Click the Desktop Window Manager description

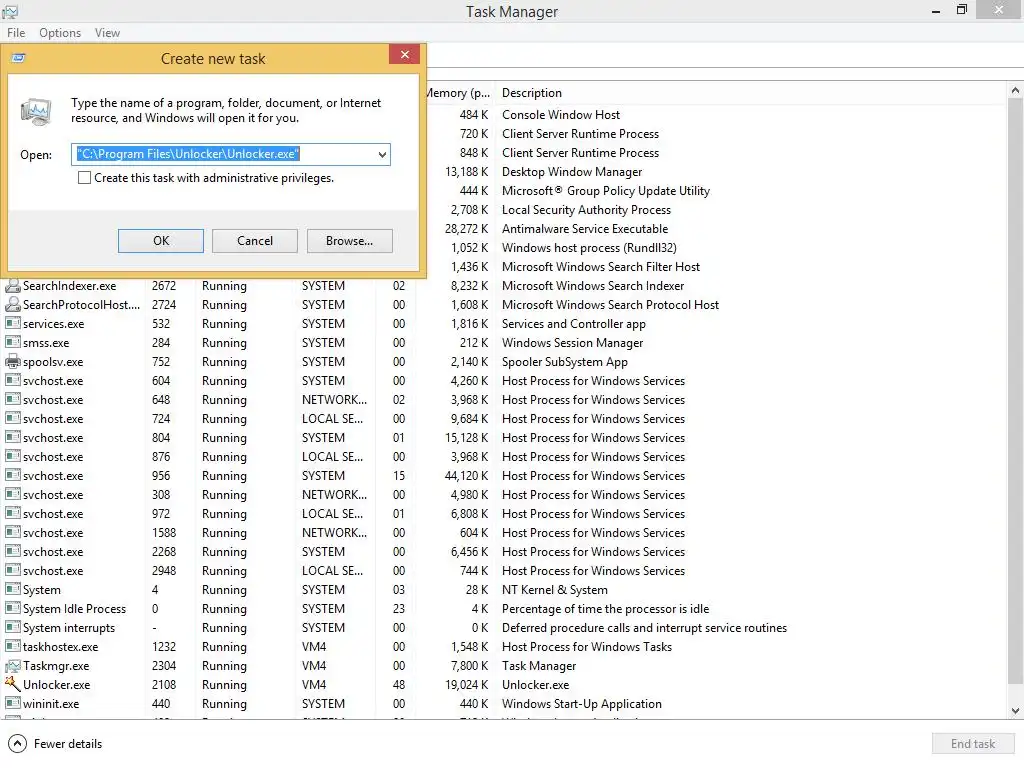[571, 172]
